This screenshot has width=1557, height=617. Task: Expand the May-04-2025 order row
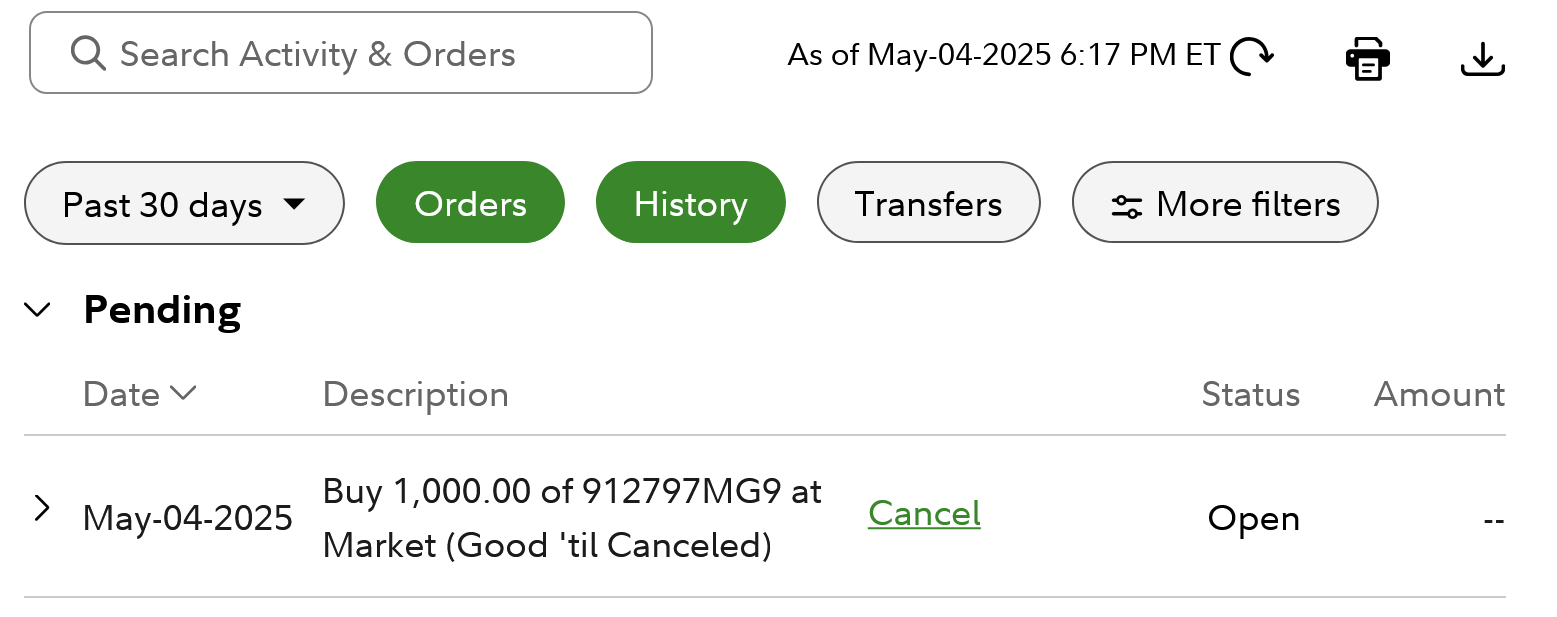click(x=41, y=508)
